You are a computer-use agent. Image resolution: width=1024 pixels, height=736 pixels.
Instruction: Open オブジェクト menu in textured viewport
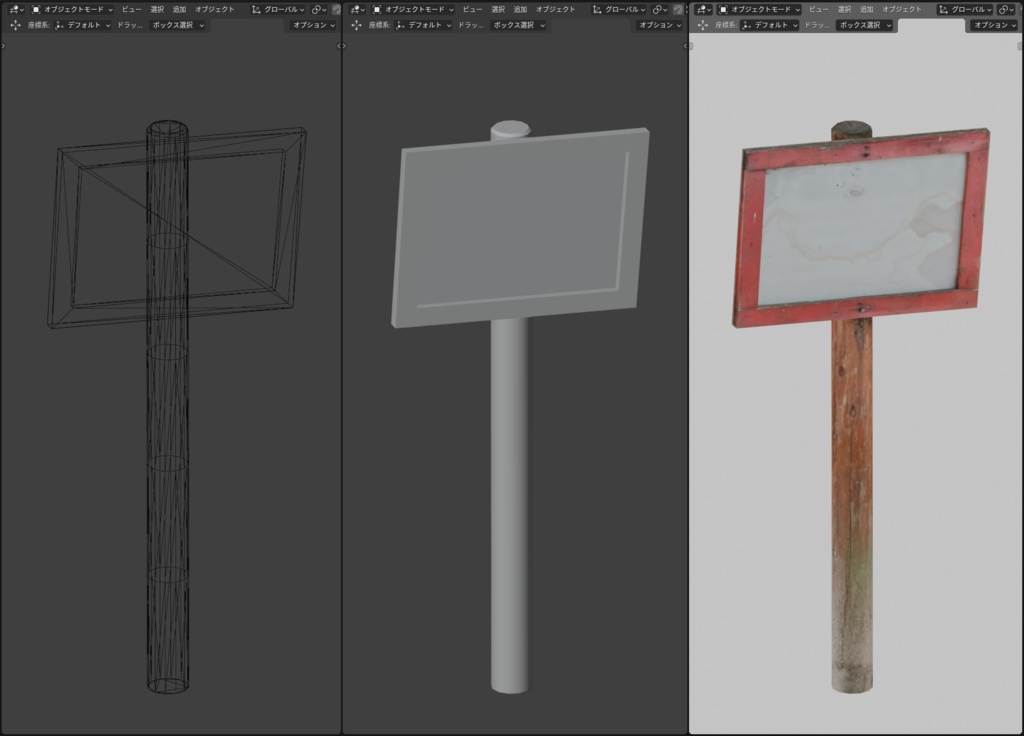click(902, 9)
